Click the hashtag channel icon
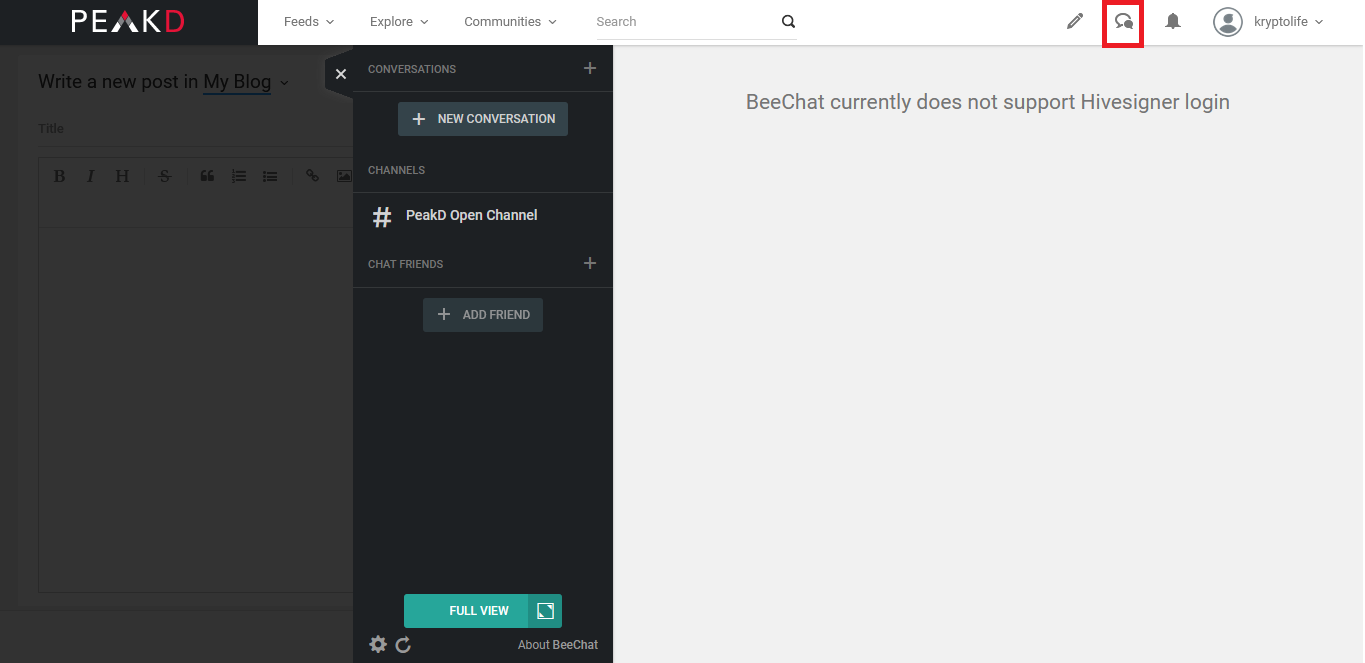 pyautogui.click(x=381, y=217)
